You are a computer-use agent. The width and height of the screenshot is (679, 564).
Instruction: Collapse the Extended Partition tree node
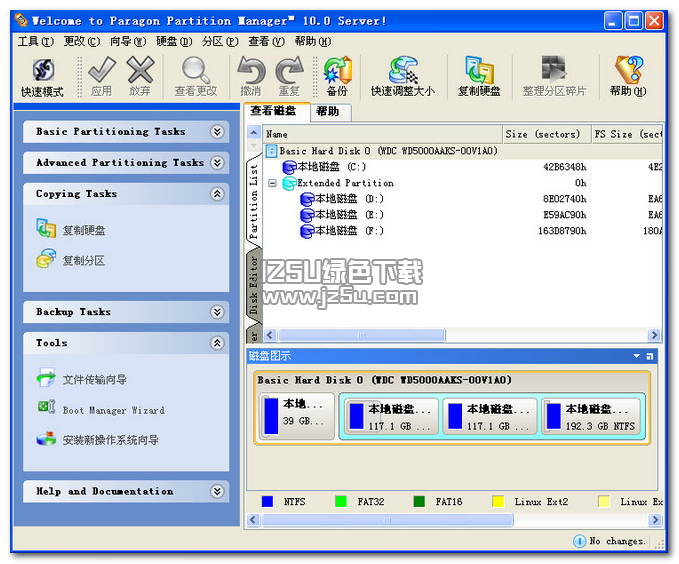click(x=272, y=183)
